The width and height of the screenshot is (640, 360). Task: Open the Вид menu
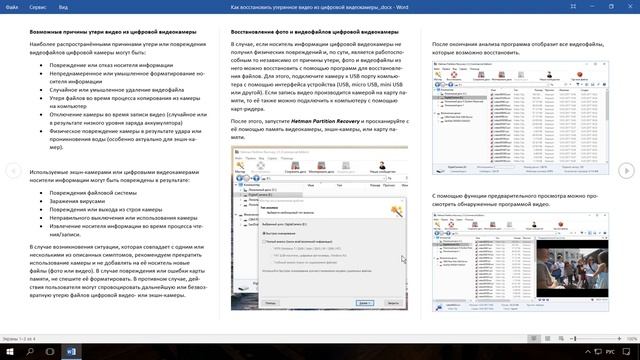pos(63,7)
